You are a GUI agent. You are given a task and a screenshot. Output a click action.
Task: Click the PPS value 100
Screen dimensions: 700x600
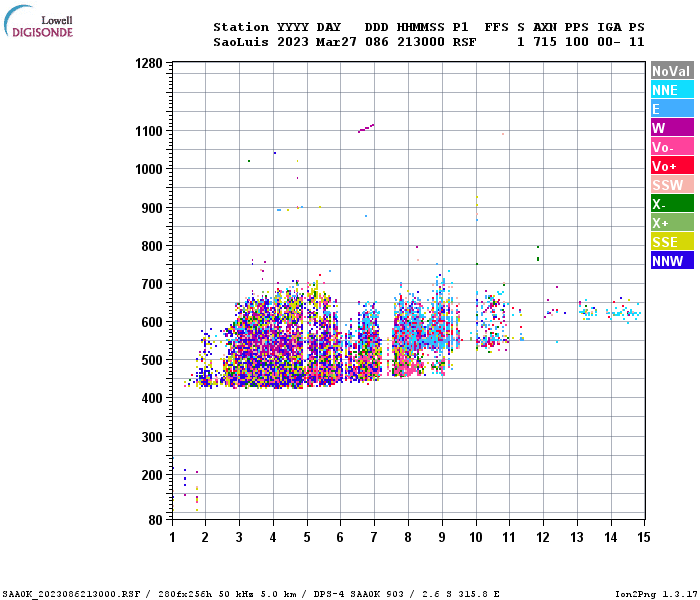click(576, 42)
